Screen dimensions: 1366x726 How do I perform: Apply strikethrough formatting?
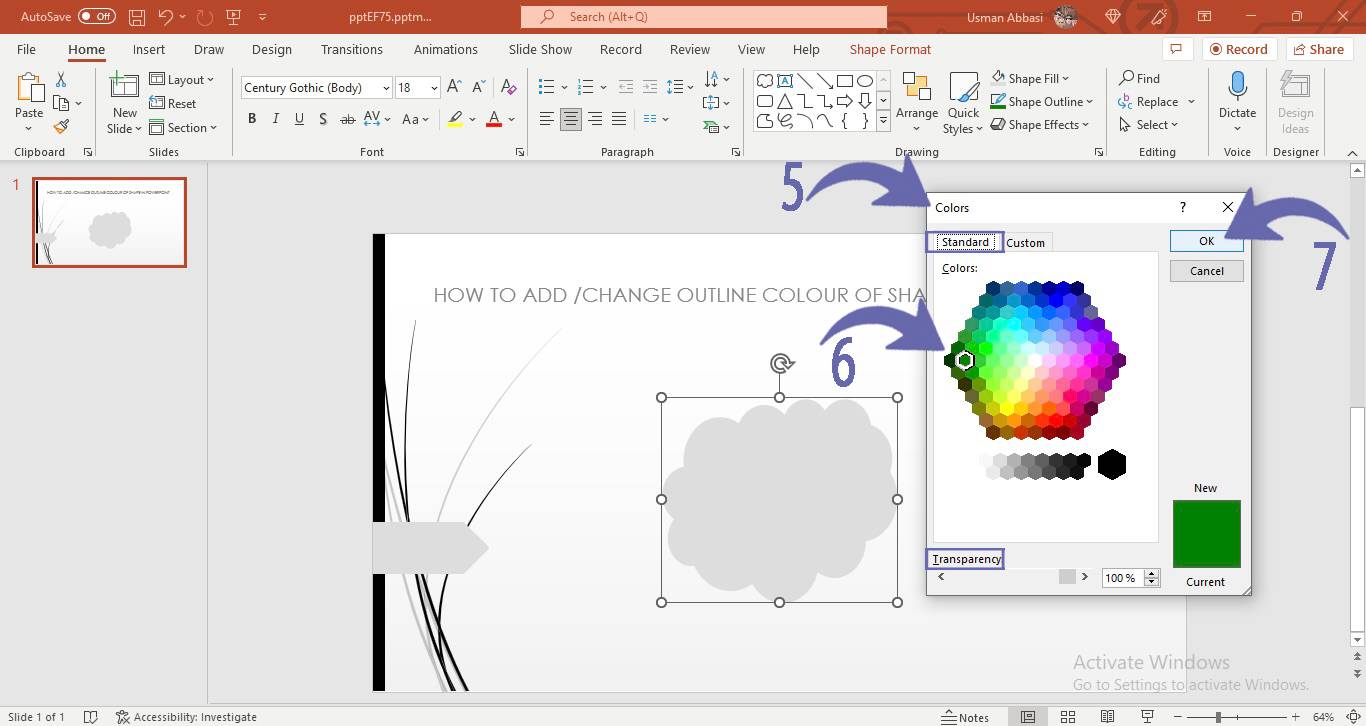(347, 119)
